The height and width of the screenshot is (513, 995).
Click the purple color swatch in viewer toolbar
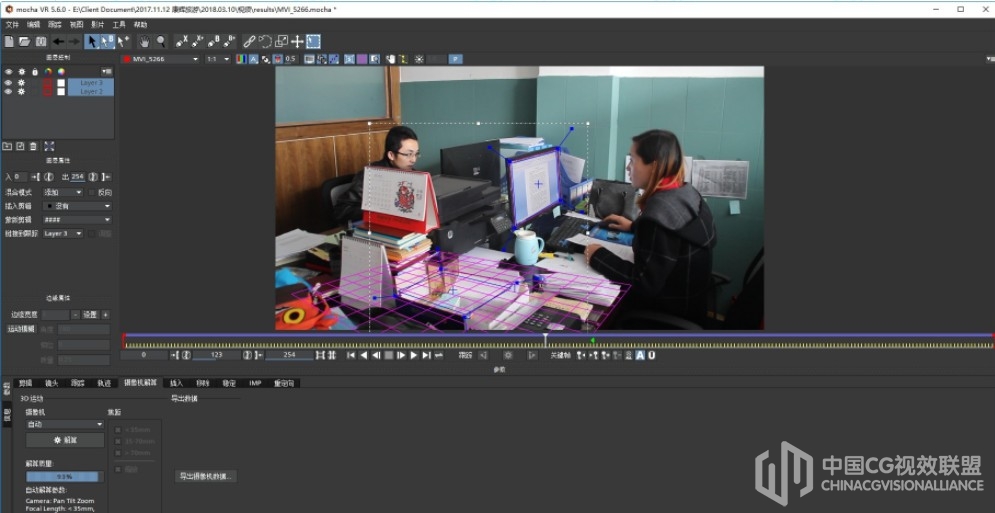coord(362,59)
